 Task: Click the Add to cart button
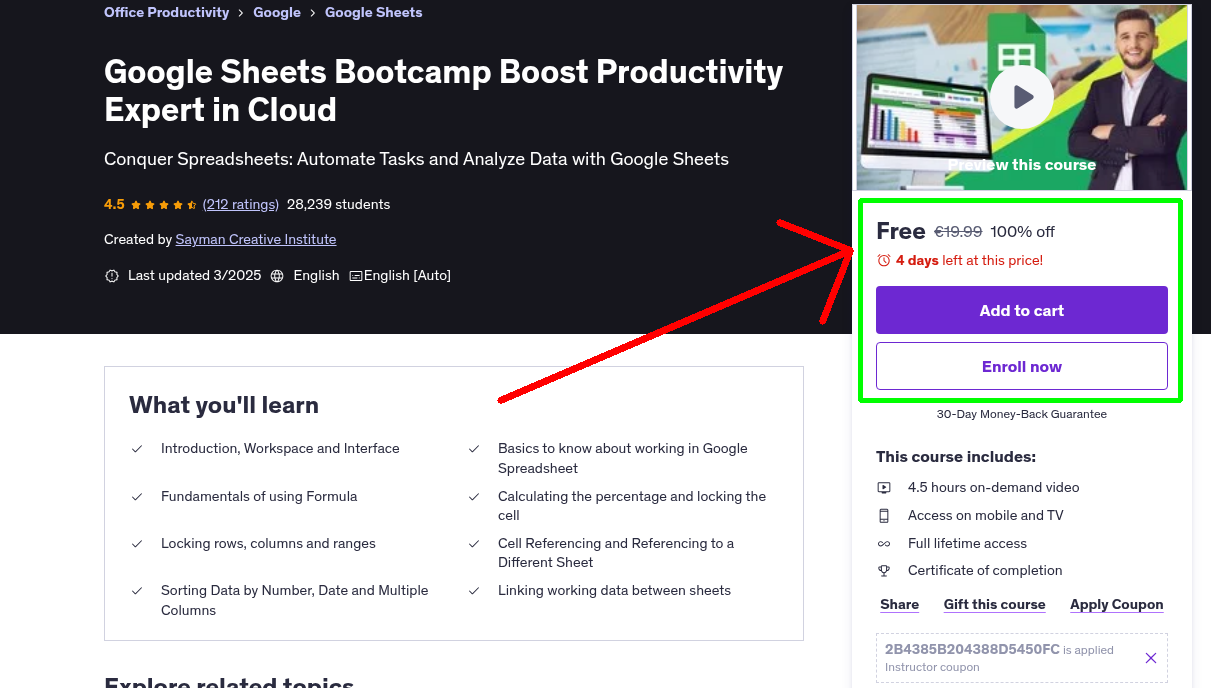tap(1022, 310)
